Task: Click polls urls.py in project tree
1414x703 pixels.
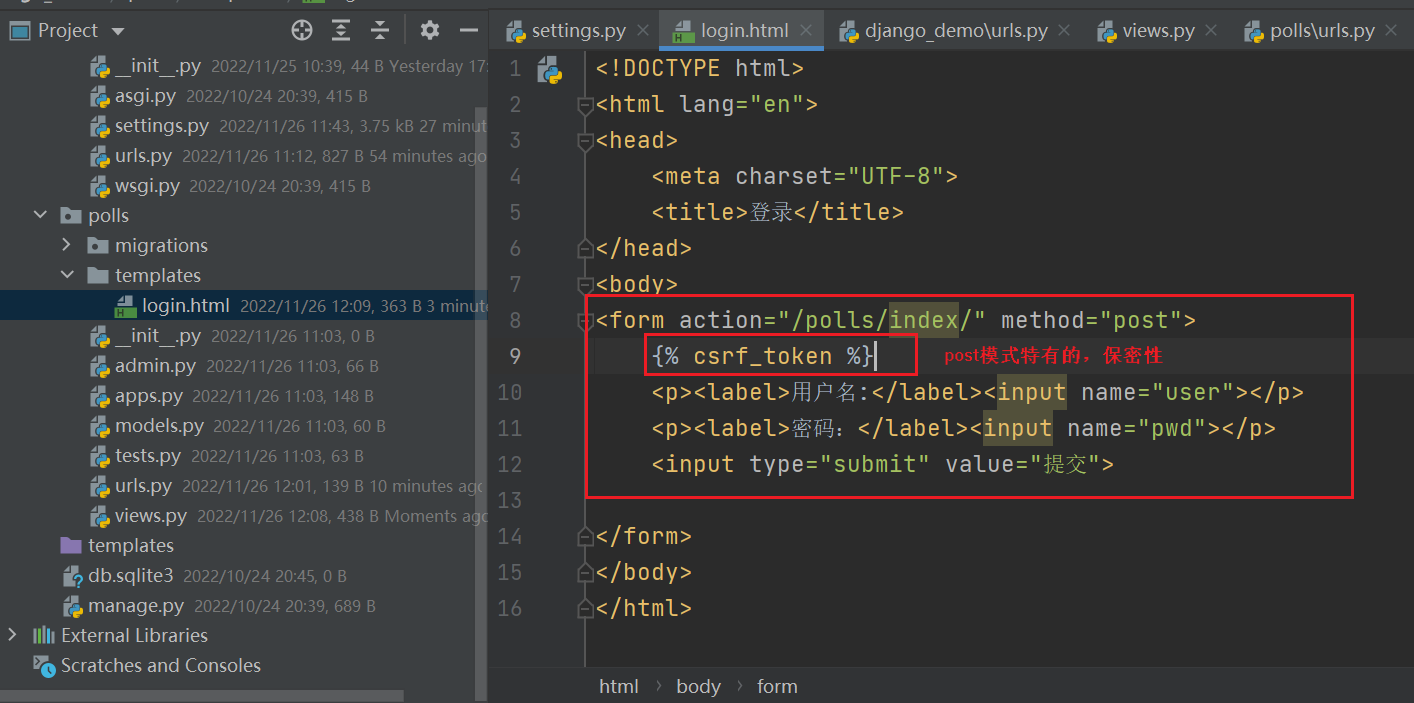Action: coord(143,486)
